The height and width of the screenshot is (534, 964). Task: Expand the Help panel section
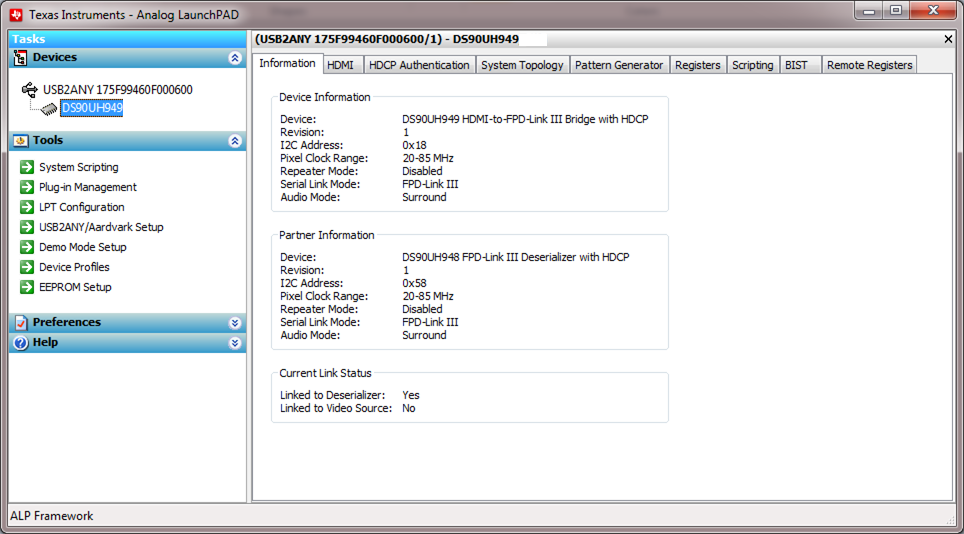[235, 343]
